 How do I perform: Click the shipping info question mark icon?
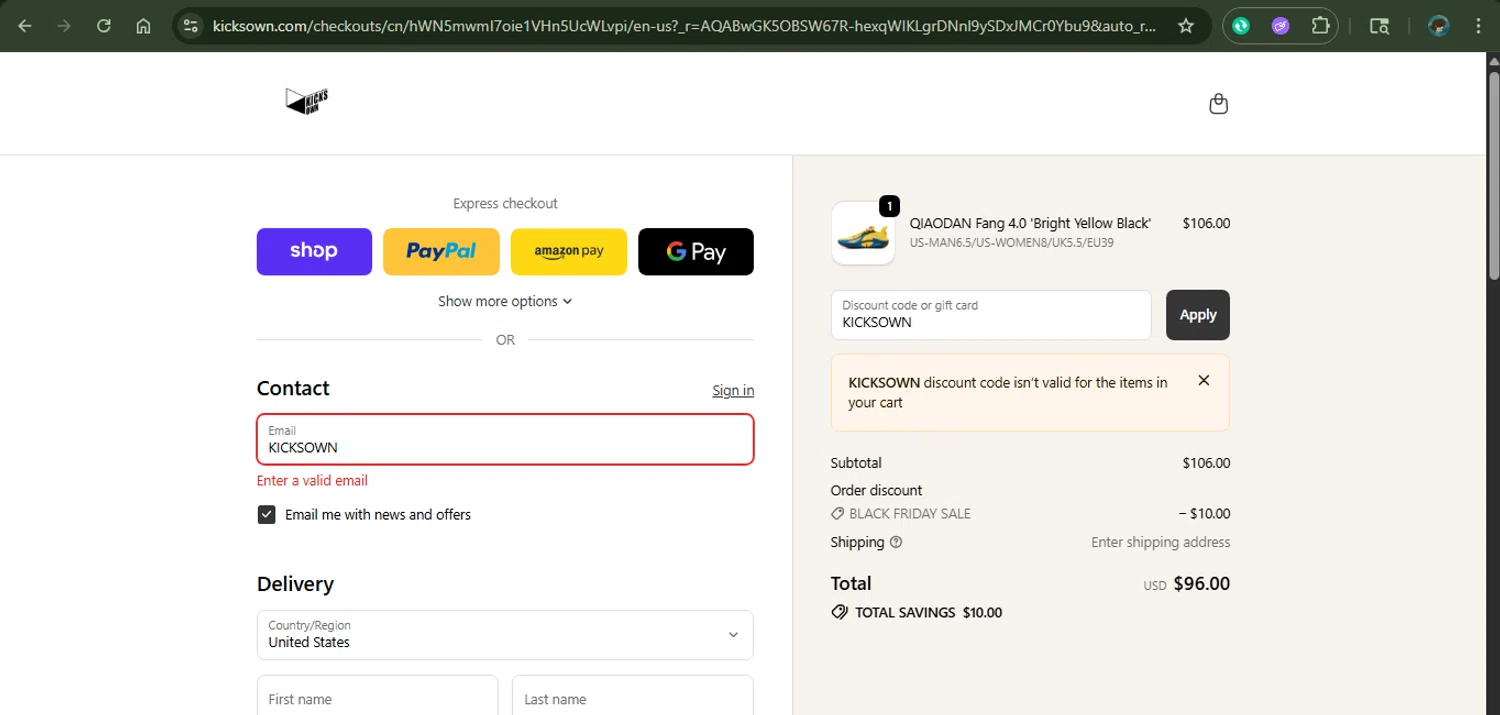[896, 542]
